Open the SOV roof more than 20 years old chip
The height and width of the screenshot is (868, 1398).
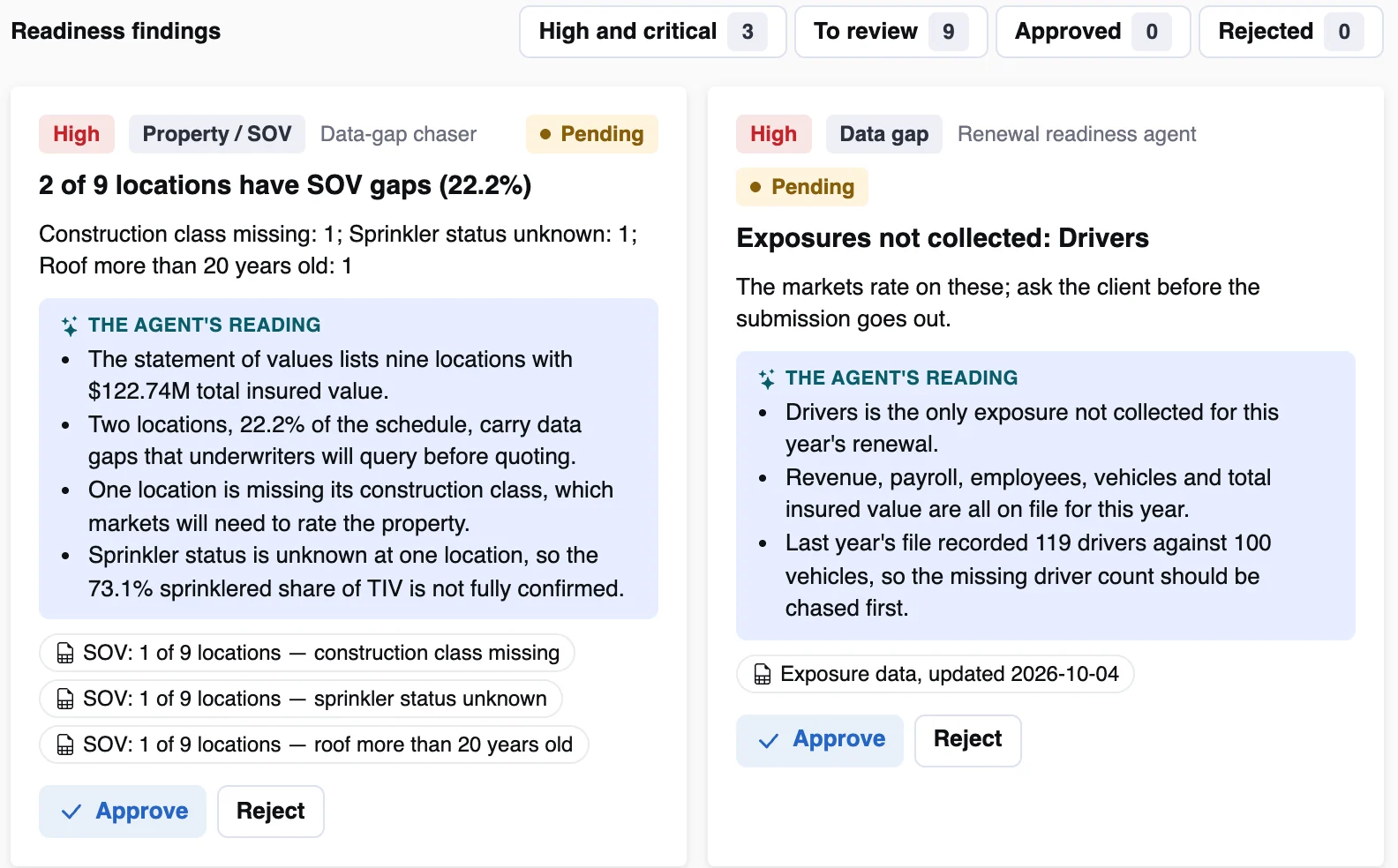pos(314,745)
